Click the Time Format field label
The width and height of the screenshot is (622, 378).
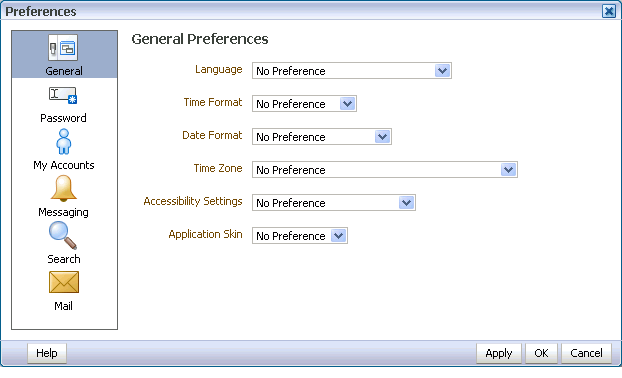[x=213, y=102]
